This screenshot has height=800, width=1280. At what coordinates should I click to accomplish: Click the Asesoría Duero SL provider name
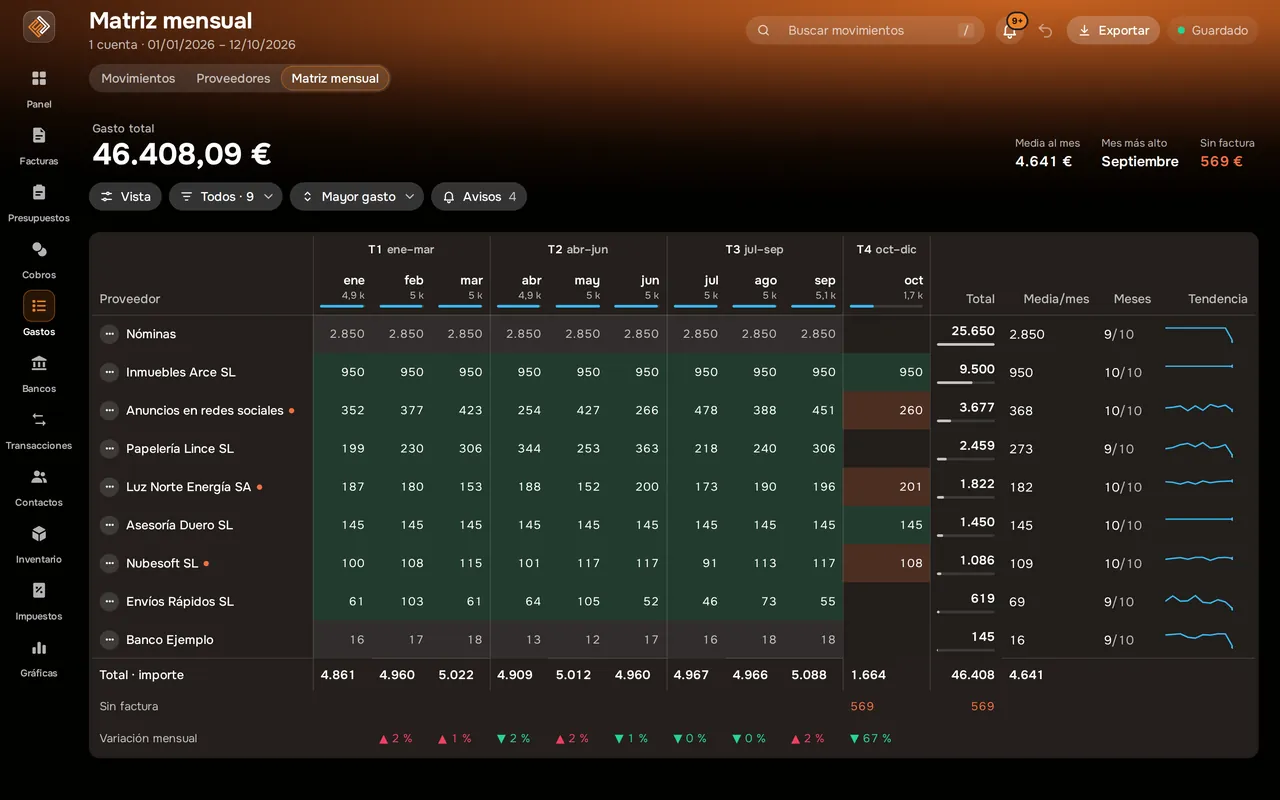(x=179, y=525)
